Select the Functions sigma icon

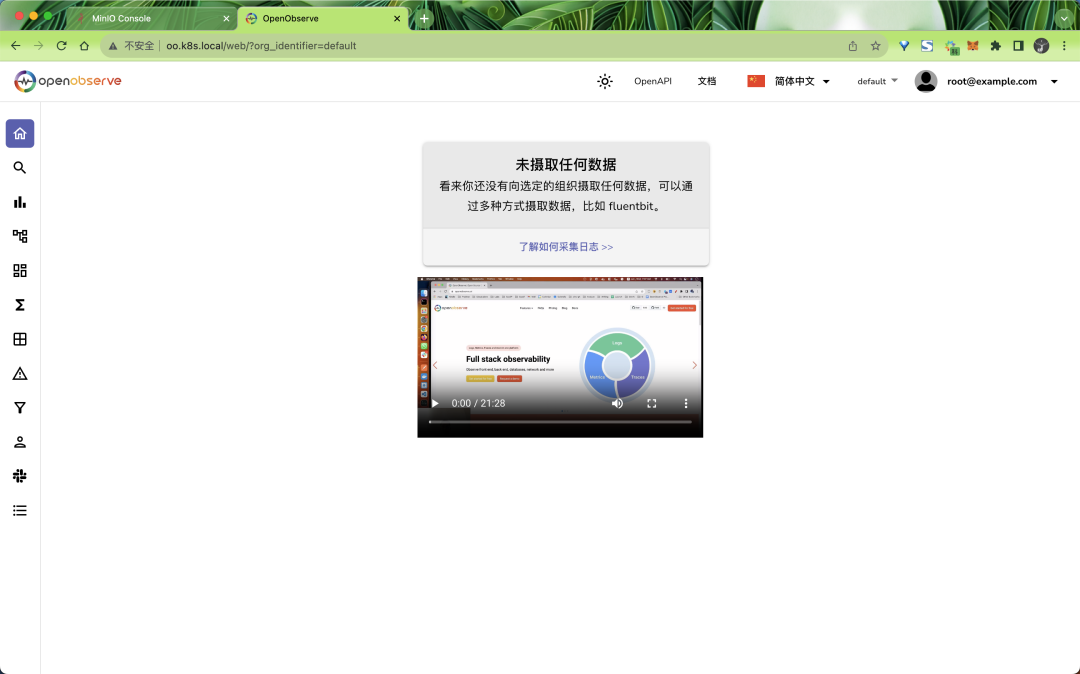pyautogui.click(x=20, y=305)
